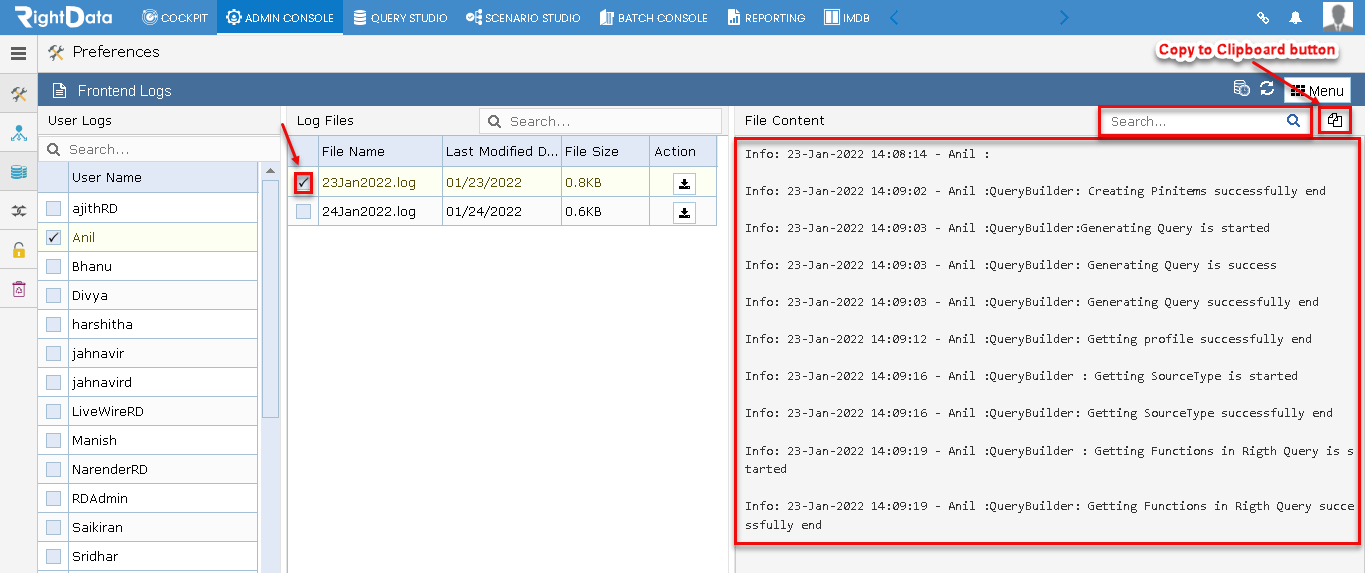Download the 24Jan2022.log file
The width and height of the screenshot is (1365, 573).
tap(684, 212)
